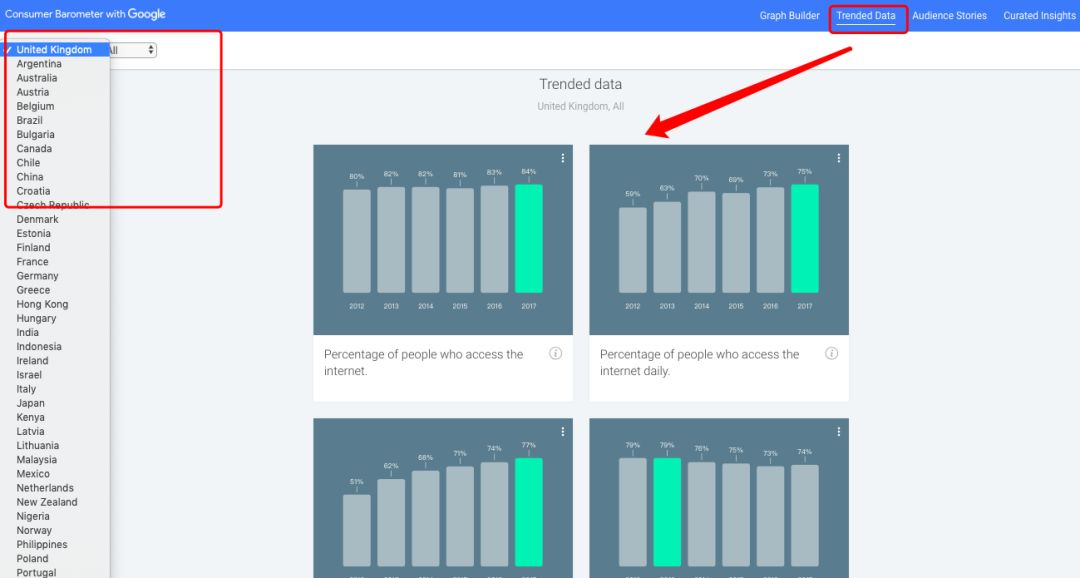The width and height of the screenshot is (1080, 578).
Task: Open the Curated Insights page
Action: 1039,16
